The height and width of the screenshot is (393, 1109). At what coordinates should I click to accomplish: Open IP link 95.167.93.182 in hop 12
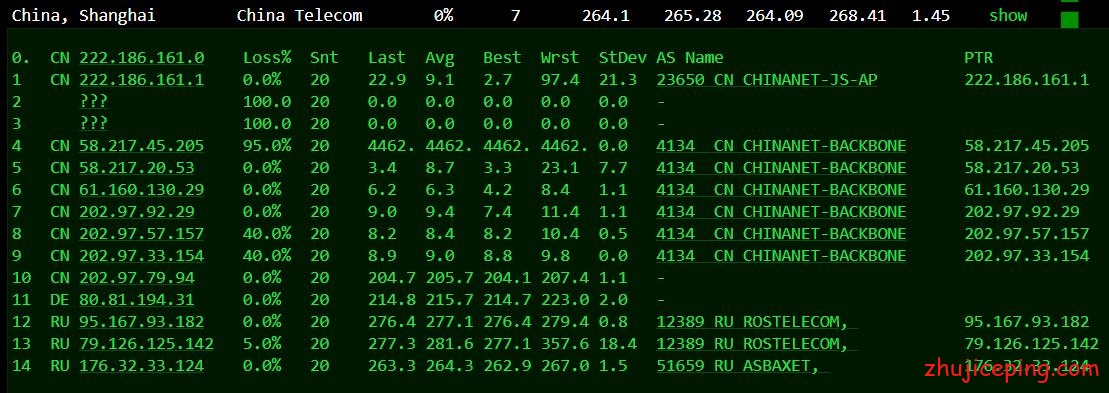pyautogui.click(x=141, y=322)
